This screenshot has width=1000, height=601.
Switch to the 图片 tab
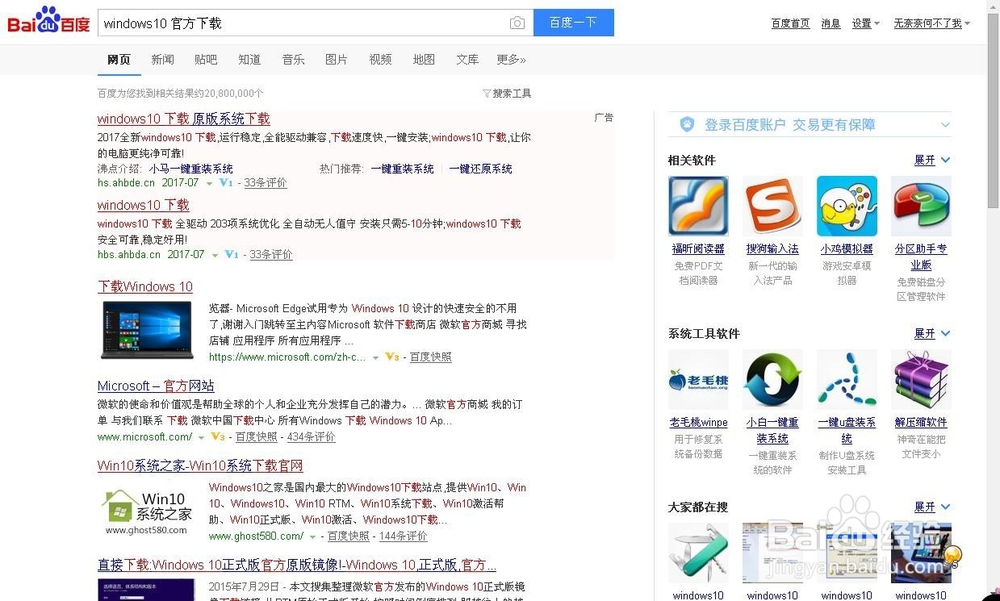coord(336,59)
